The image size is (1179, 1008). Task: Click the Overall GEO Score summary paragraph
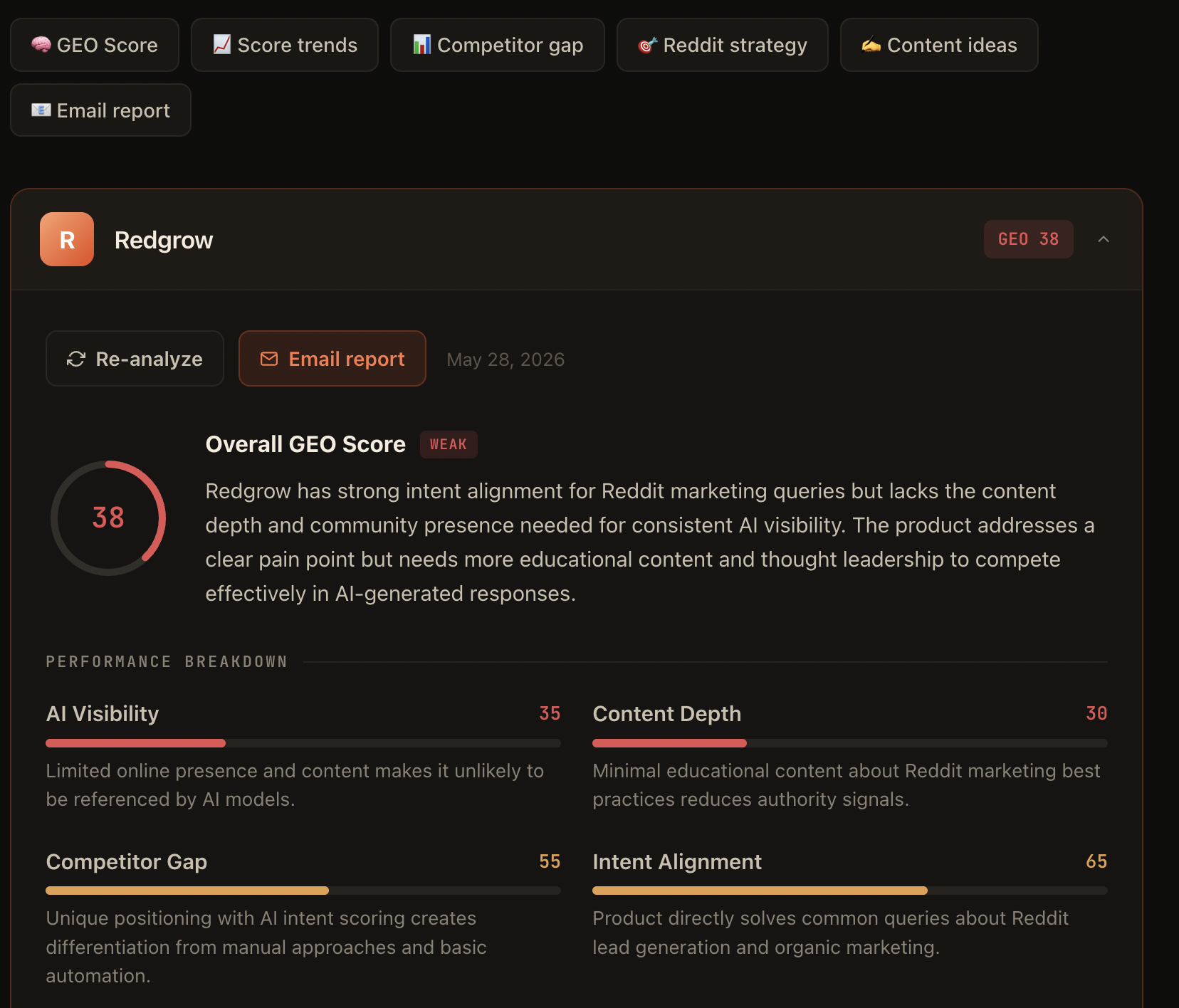[650, 542]
